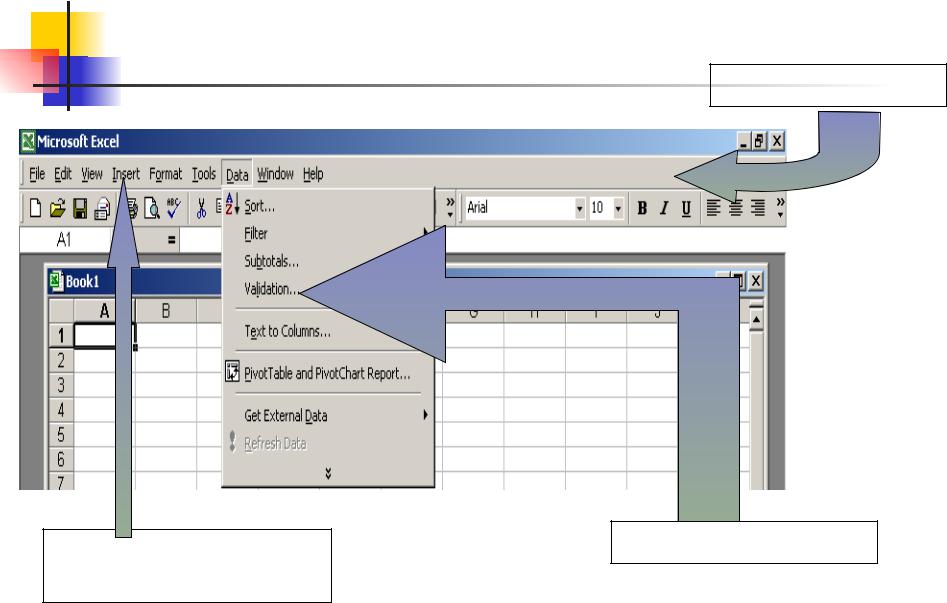
Task: Click the Save icon
Action: 80,208
